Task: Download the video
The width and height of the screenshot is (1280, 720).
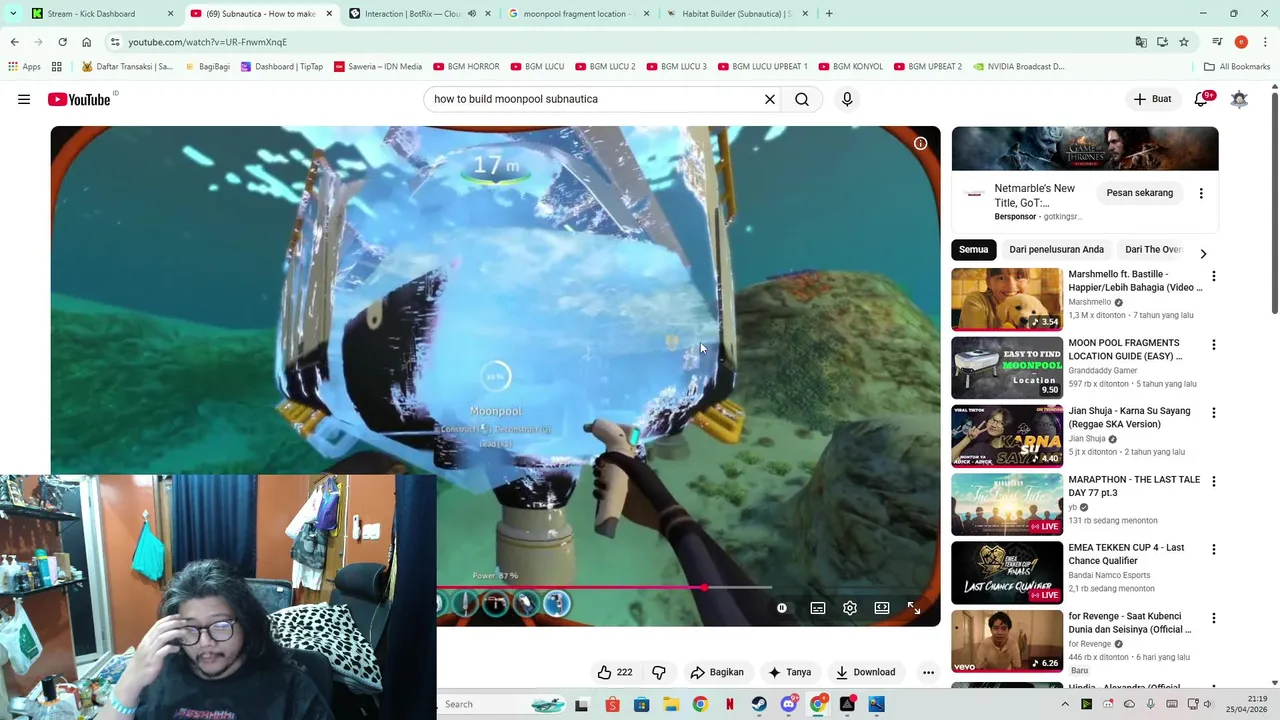Action: coord(866,672)
